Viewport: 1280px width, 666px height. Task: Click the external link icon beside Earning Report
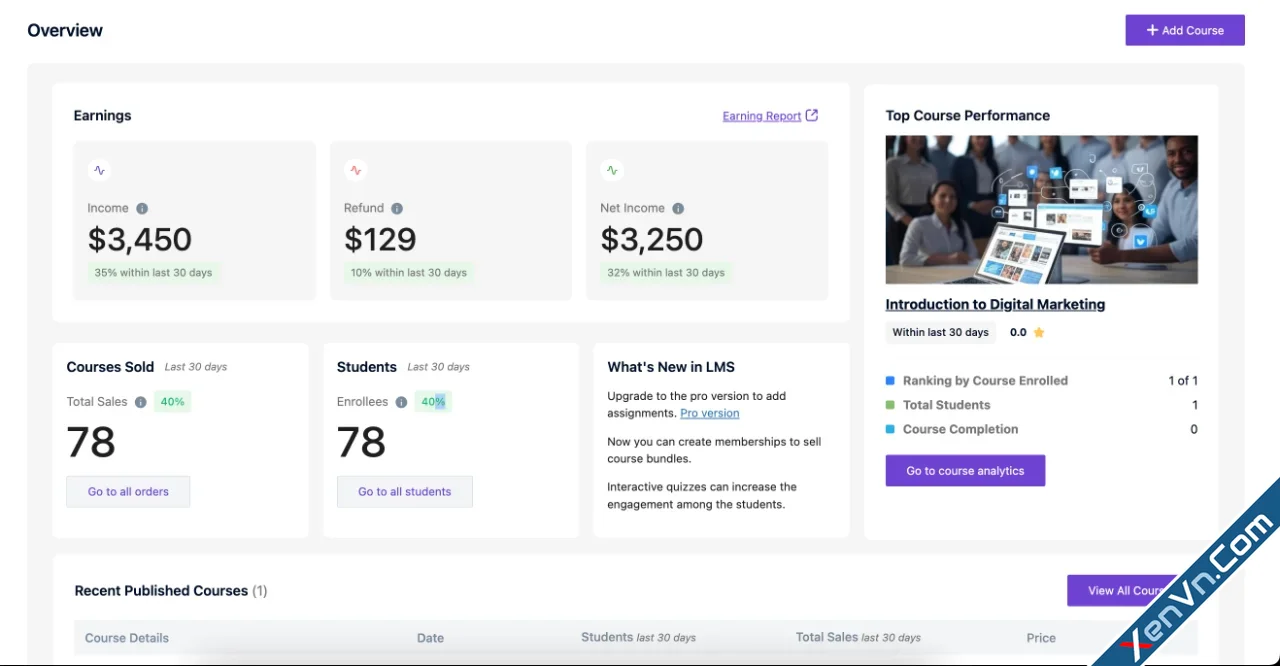[x=810, y=115]
